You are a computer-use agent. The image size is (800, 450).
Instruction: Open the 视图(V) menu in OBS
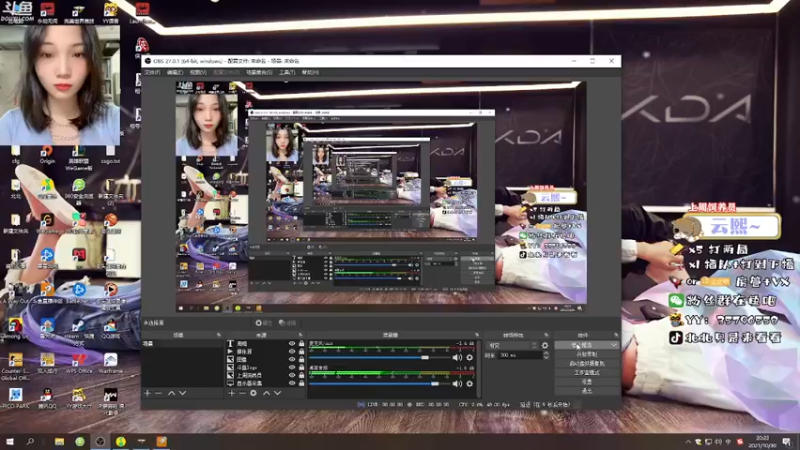click(198, 72)
